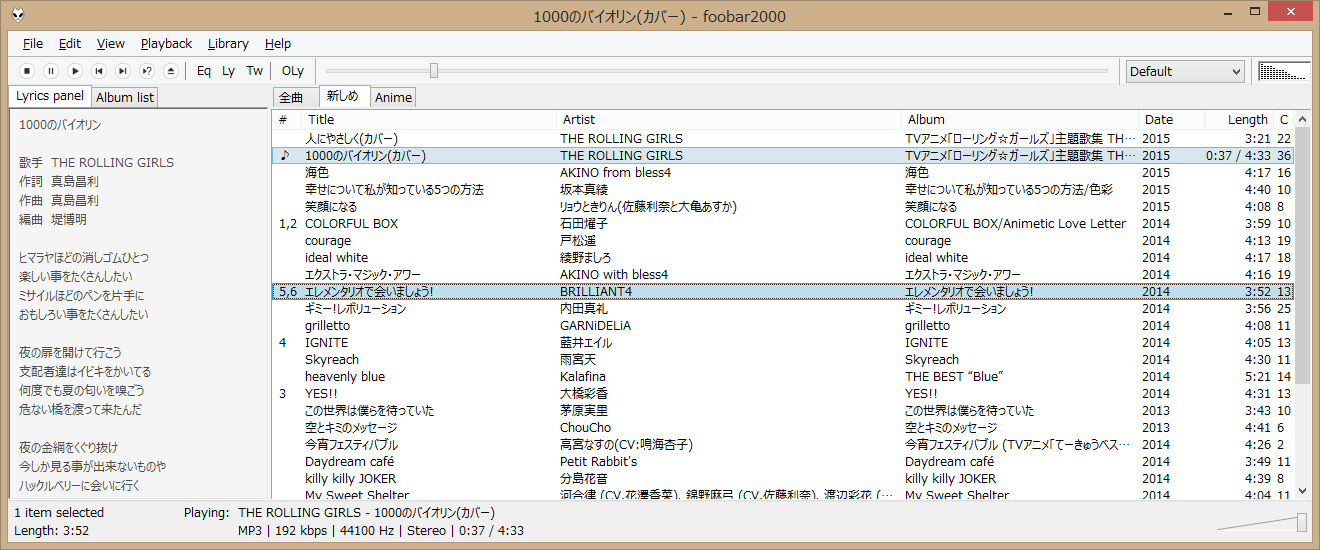The image size is (1320, 550).
Task: Play a random track
Action: pos(147,71)
